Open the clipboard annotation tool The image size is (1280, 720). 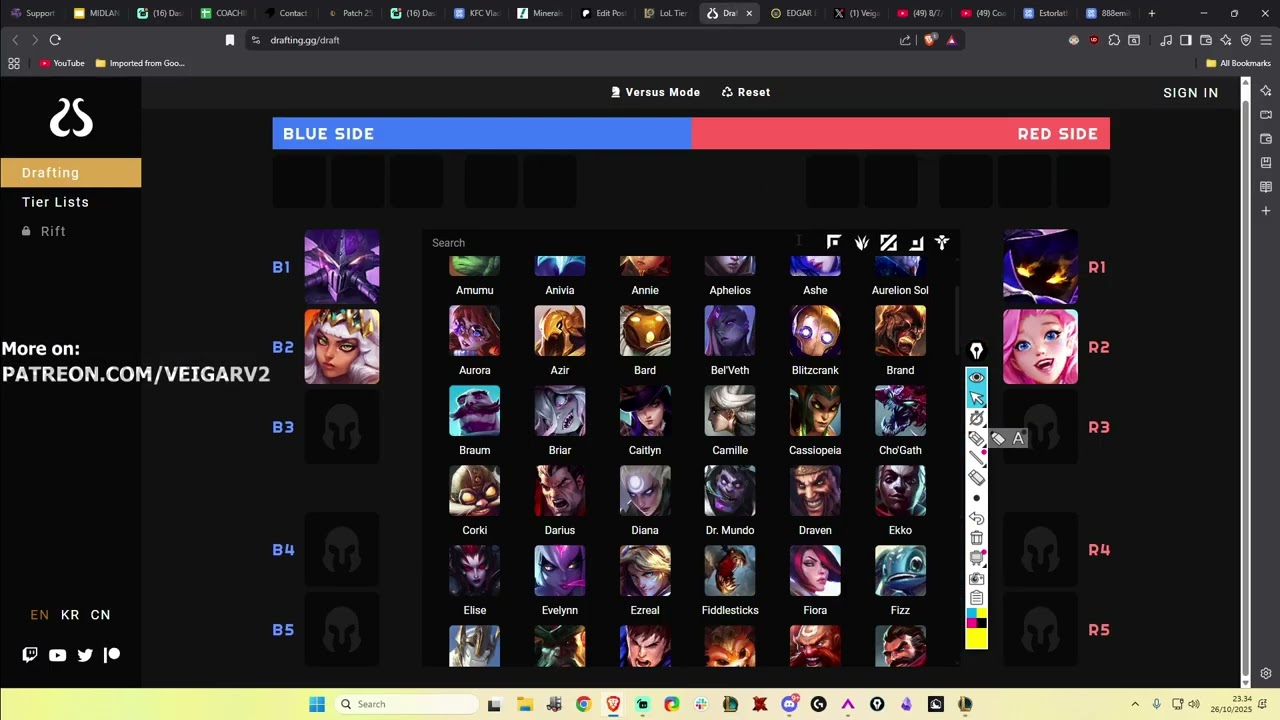[x=977, y=598]
